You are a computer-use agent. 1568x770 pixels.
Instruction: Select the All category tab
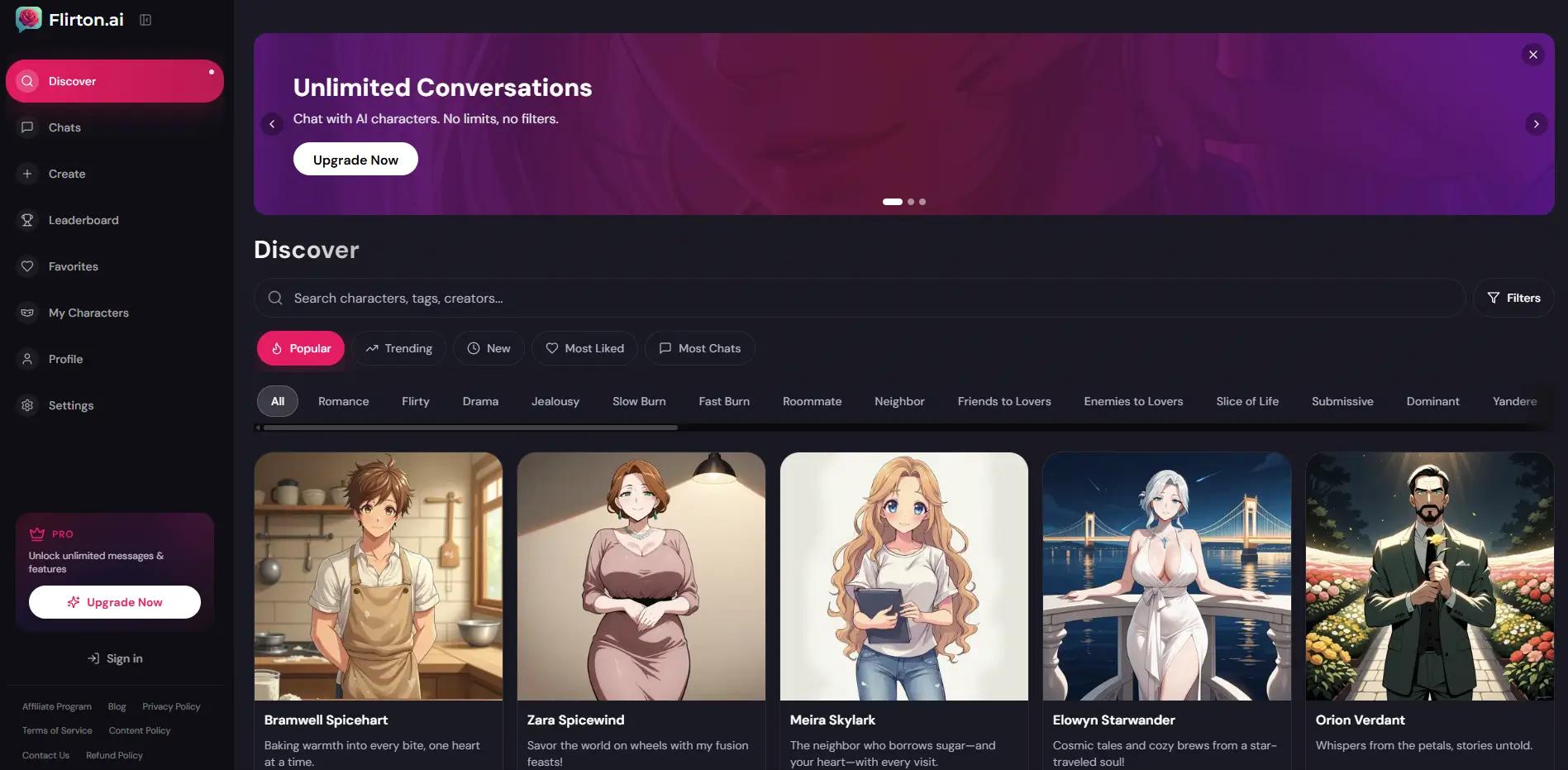click(278, 401)
